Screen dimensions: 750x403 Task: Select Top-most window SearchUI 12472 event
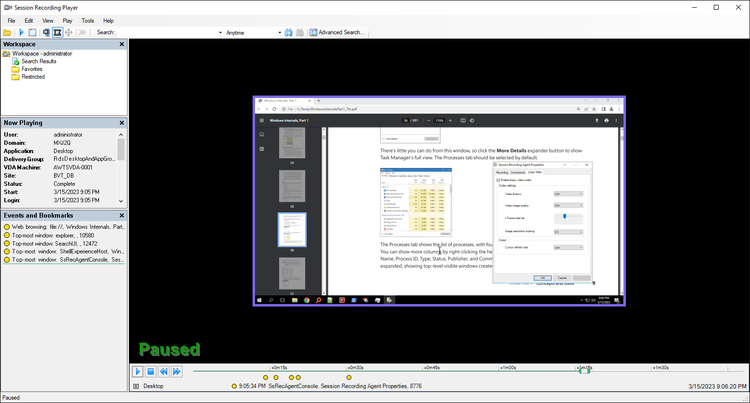[50, 243]
